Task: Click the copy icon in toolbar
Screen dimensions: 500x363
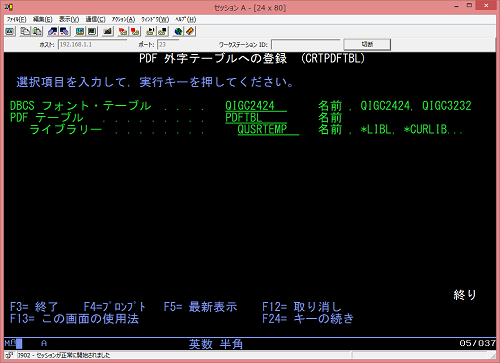Action: (25, 32)
